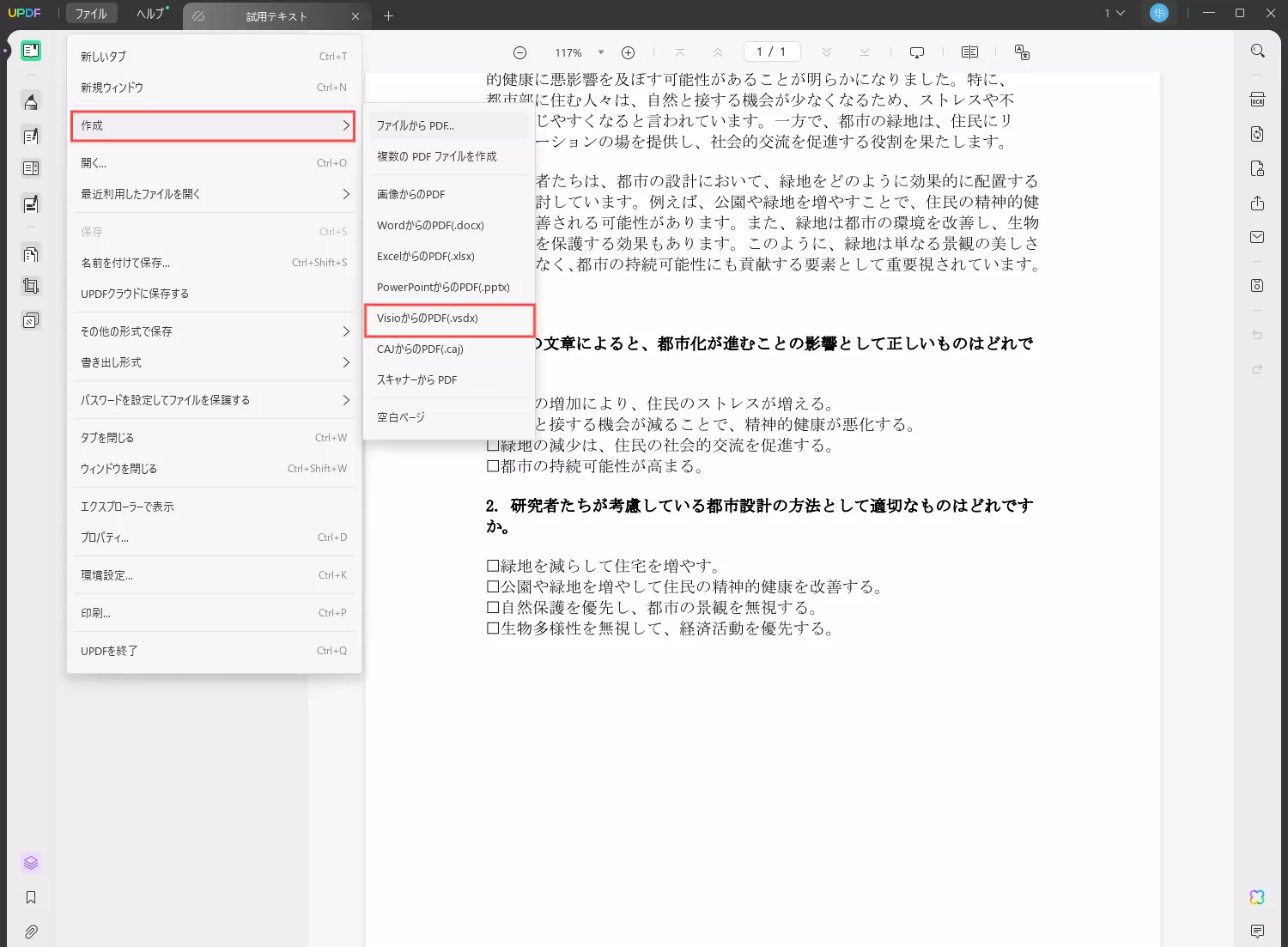Choose PowerPointからのPDF(.pptx)
Image resolution: width=1288 pixels, height=947 pixels.
coord(449,287)
